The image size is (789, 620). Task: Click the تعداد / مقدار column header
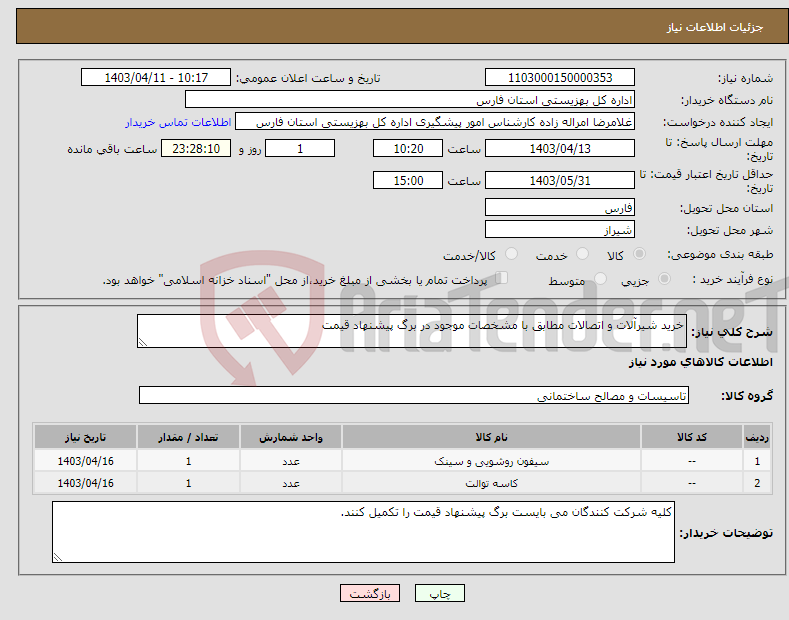pyautogui.click(x=188, y=437)
